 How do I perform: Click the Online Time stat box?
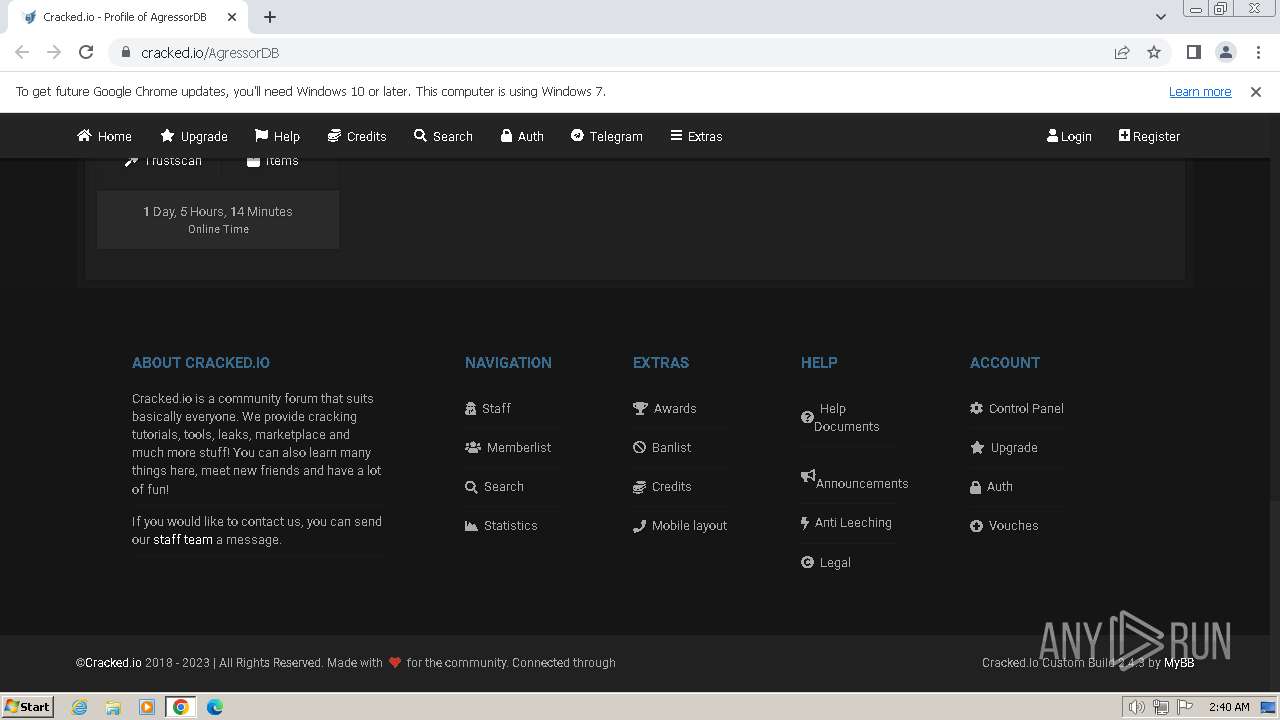[x=218, y=219]
